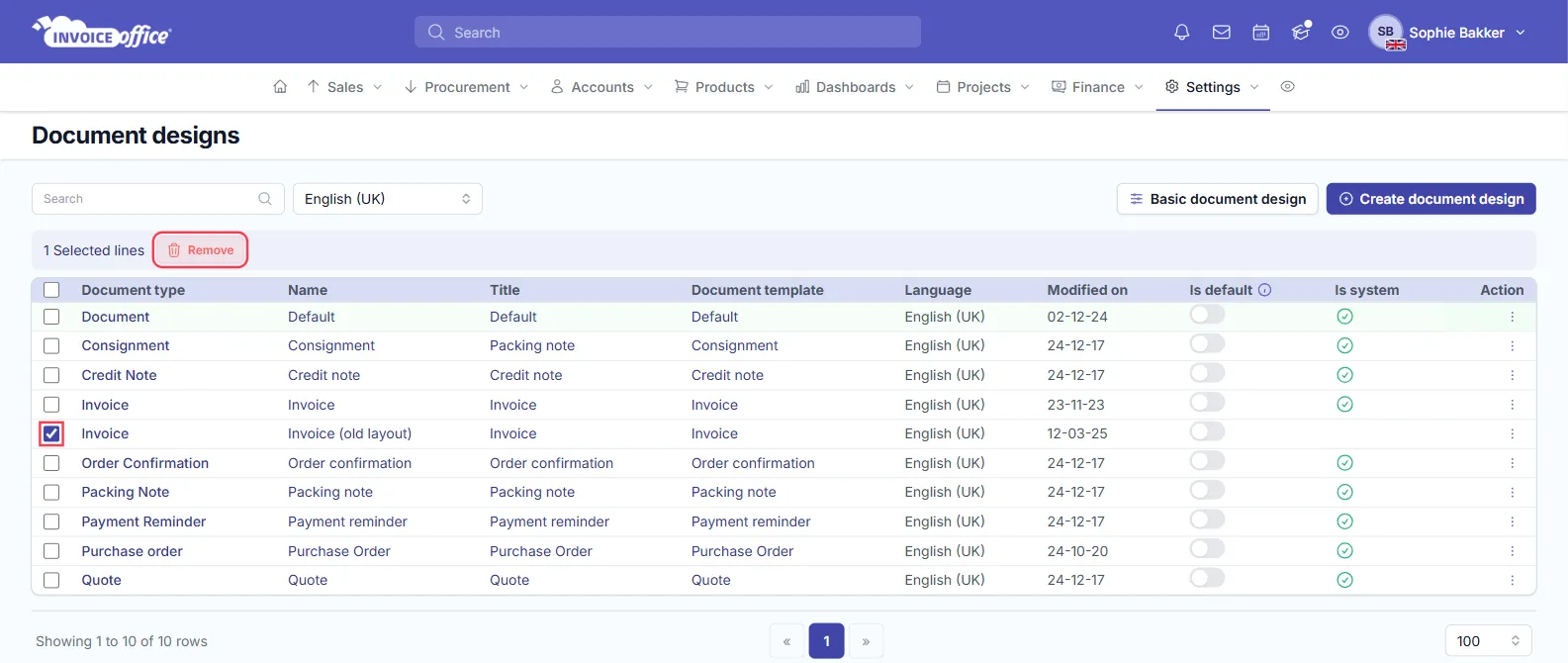The width and height of the screenshot is (1568, 663).
Task: Expand the Accounts menu
Action: 601,87
